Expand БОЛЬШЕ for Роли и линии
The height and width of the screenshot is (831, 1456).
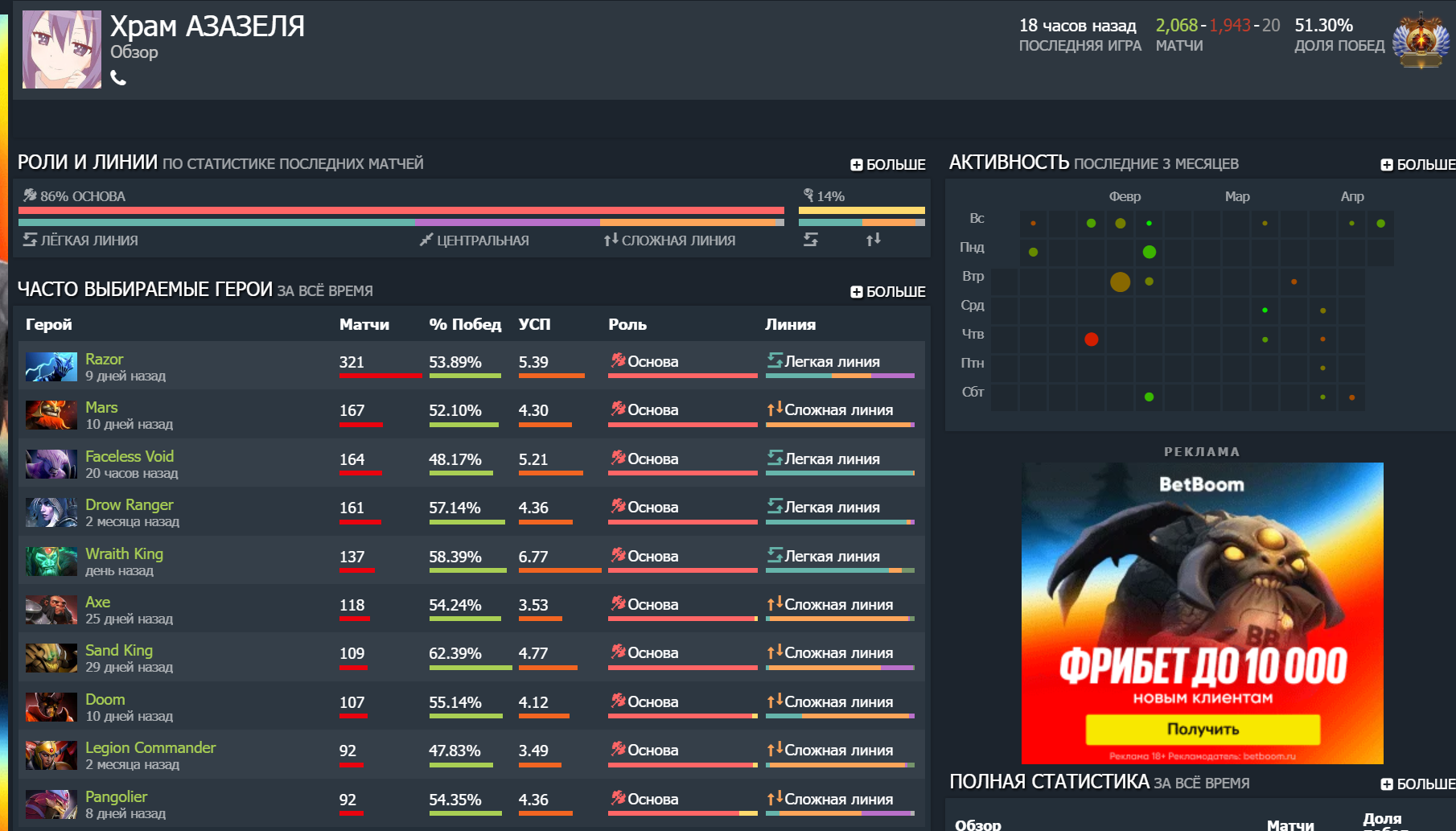pos(888,164)
